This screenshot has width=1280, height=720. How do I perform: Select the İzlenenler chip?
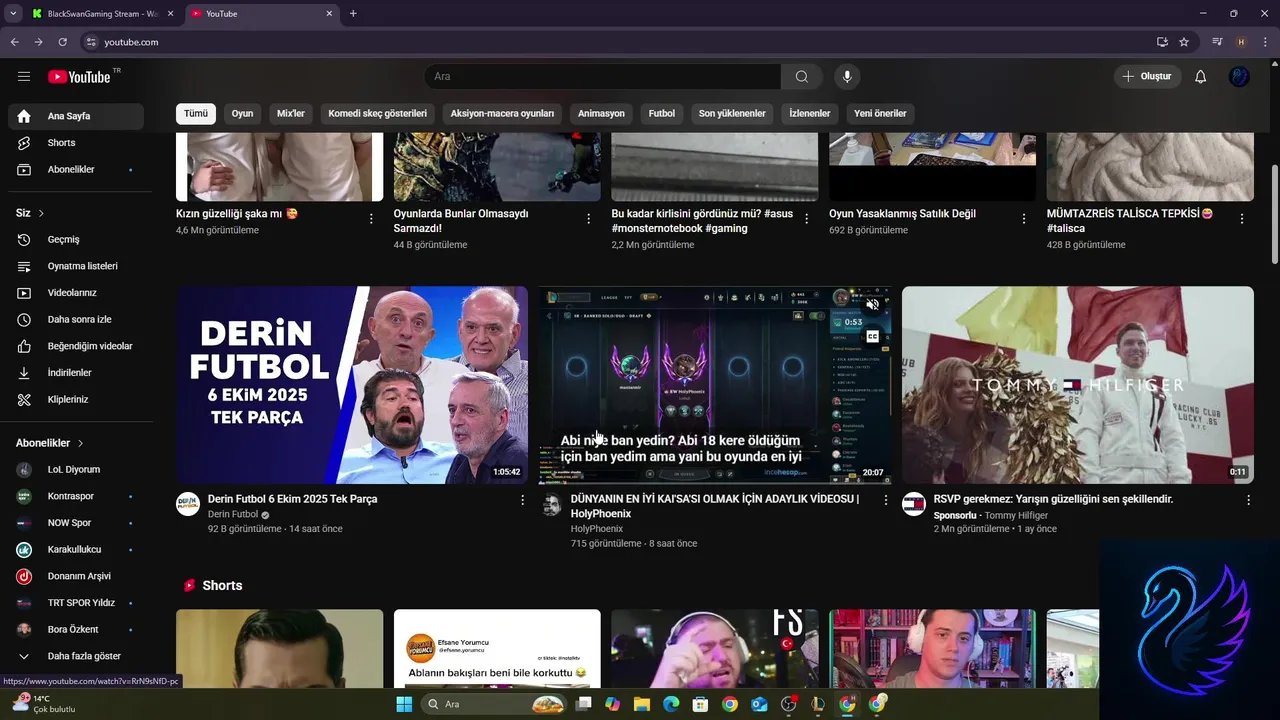pyautogui.click(x=810, y=114)
